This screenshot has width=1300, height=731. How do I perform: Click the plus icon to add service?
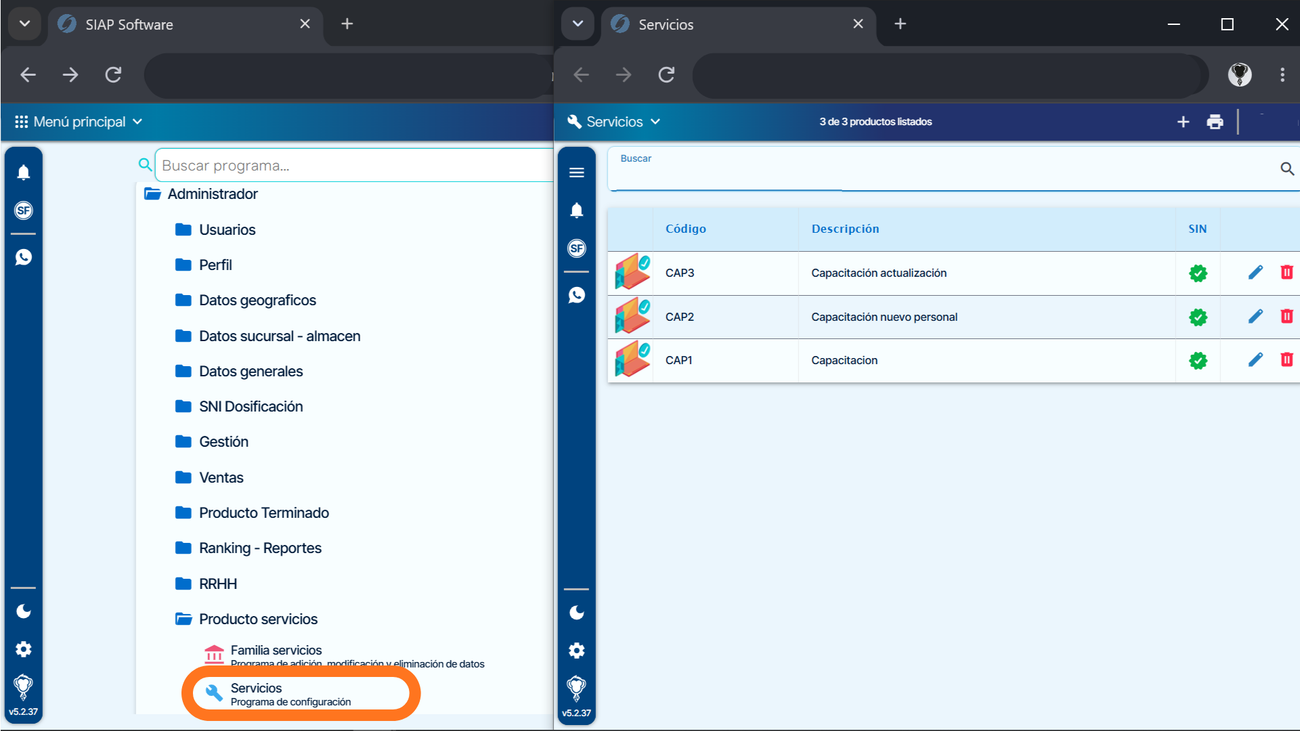click(1183, 122)
